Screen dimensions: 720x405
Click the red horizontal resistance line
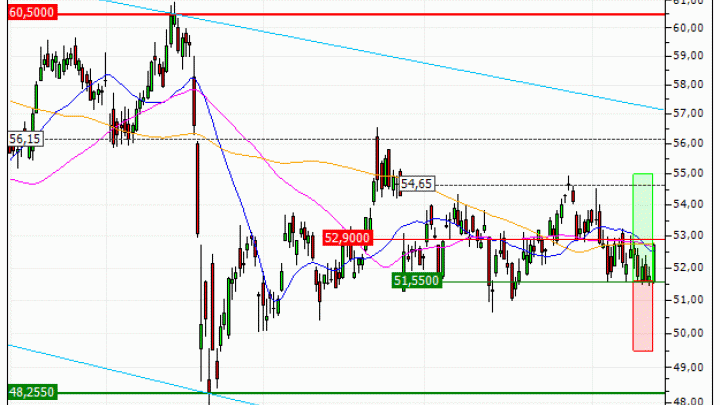pyautogui.click(x=400, y=14)
